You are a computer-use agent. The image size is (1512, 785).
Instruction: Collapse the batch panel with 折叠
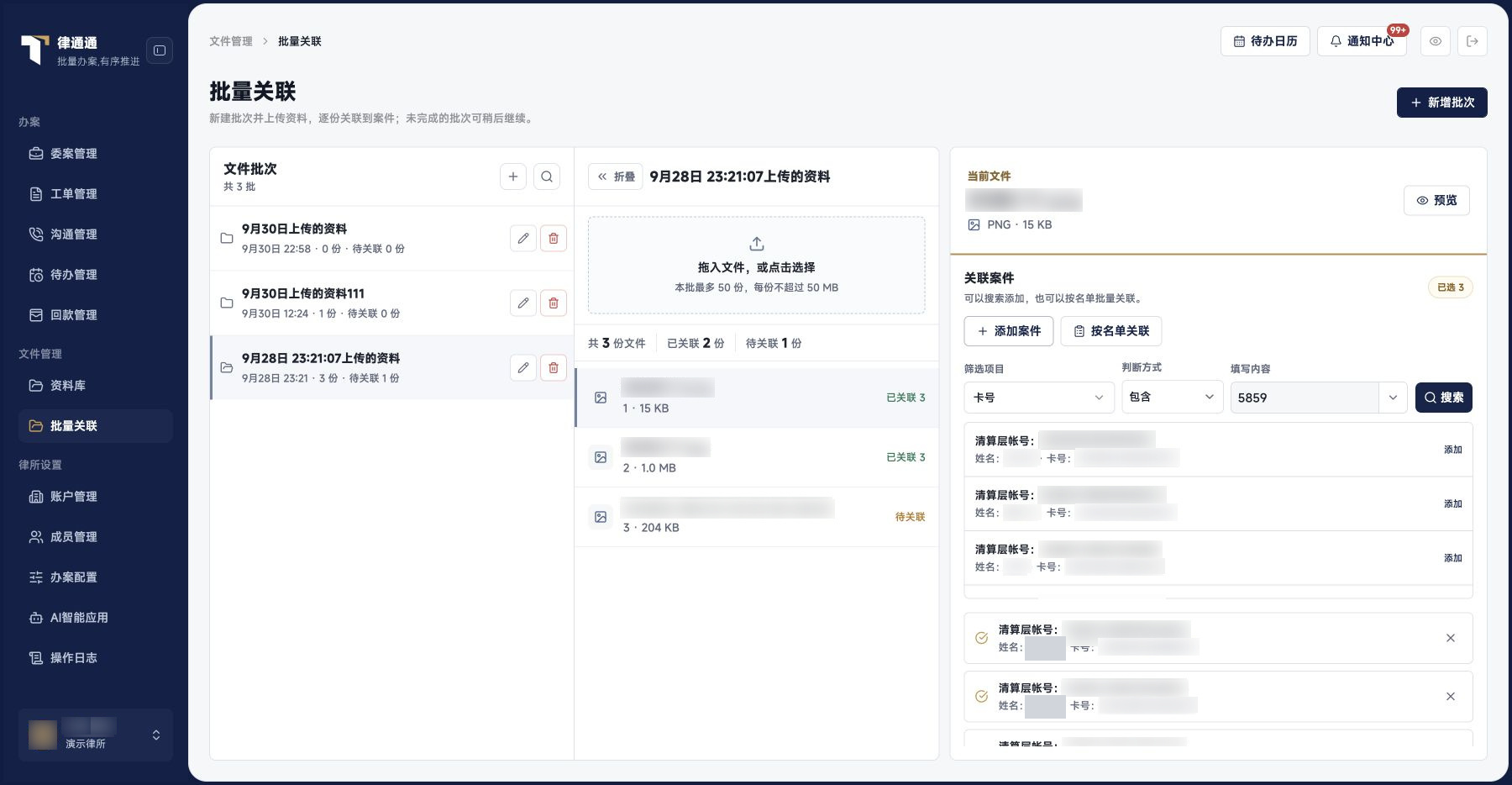pyautogui.click(x=616, y=176)
